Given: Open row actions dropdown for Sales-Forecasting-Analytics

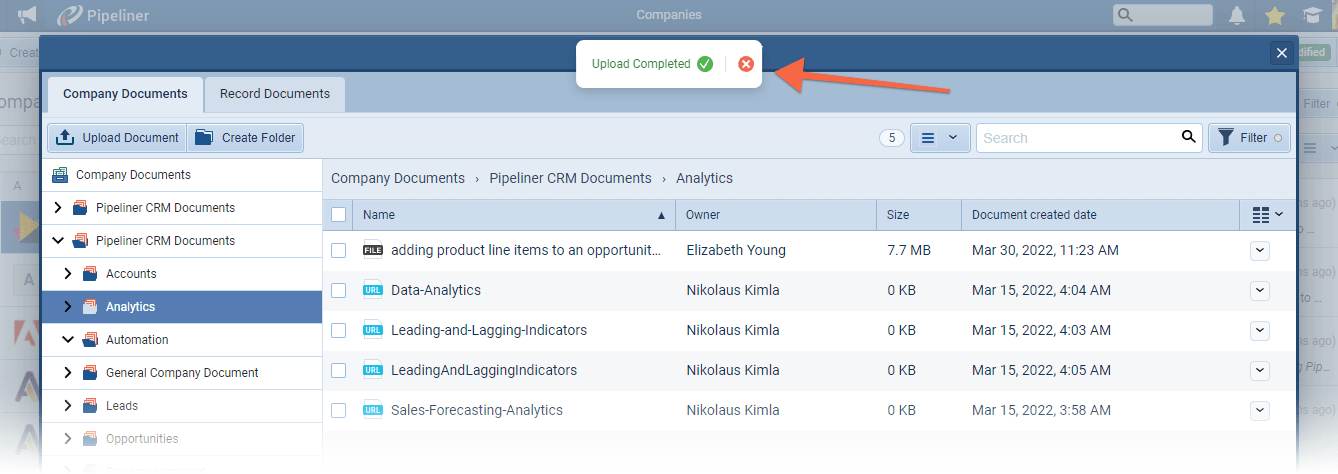Looking at the screenshot, I should [x=1259, y=410].
